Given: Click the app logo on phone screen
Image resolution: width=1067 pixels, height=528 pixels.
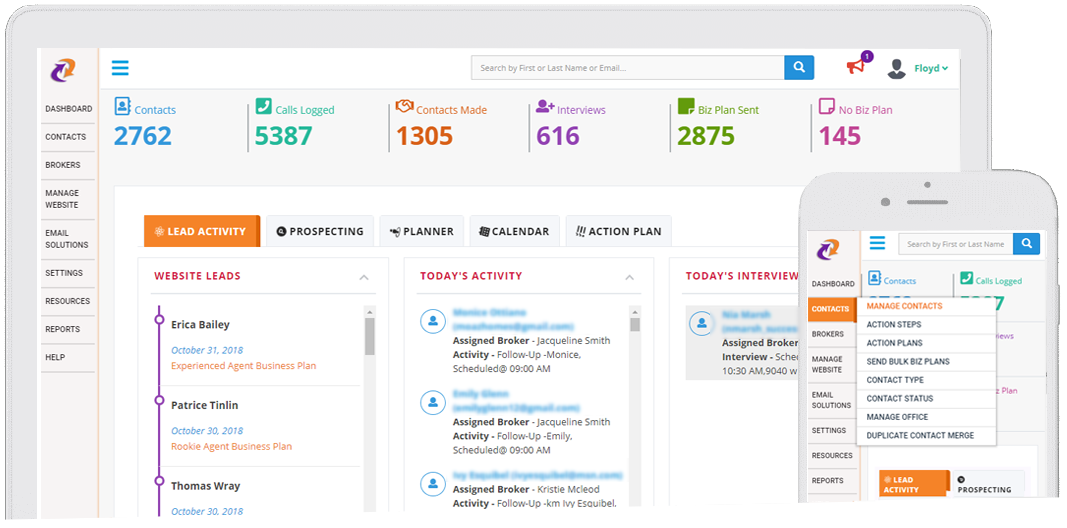Looking at the screenshot, I should pyautogui.click(x=828, y=250).
